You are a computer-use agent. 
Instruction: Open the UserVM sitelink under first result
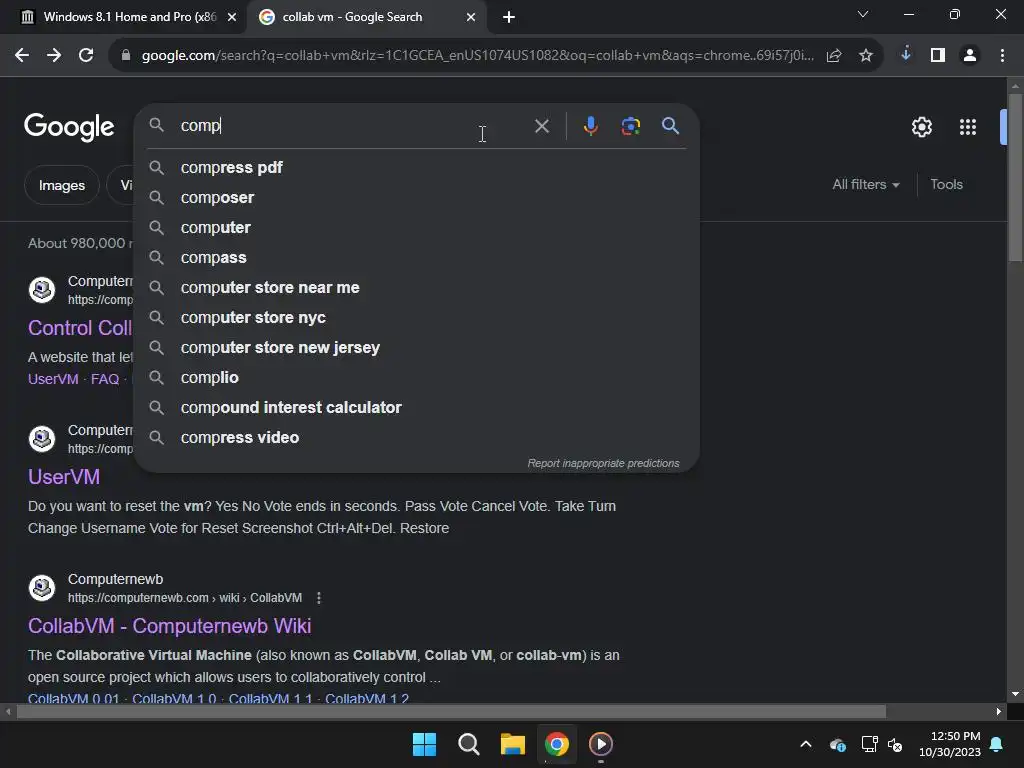(53, 379)
